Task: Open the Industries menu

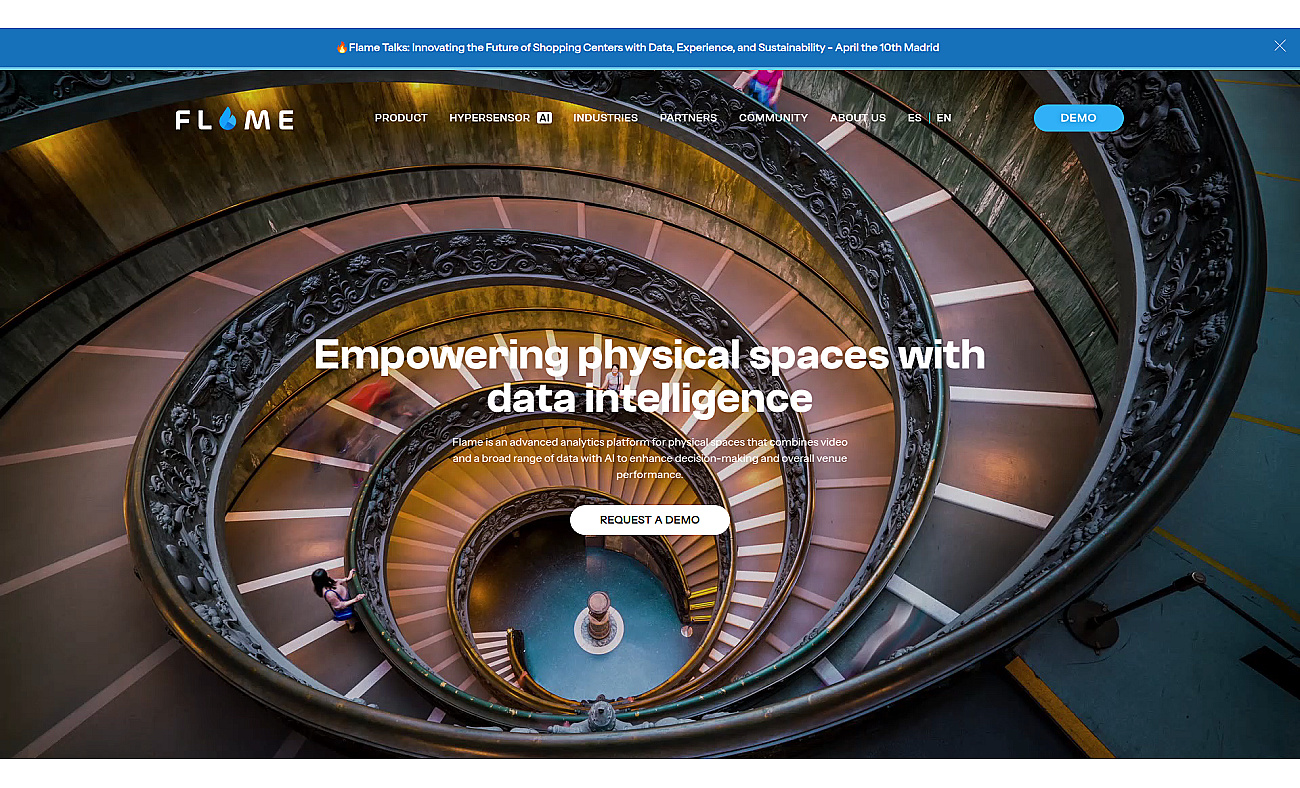Action: coord(605,118)
